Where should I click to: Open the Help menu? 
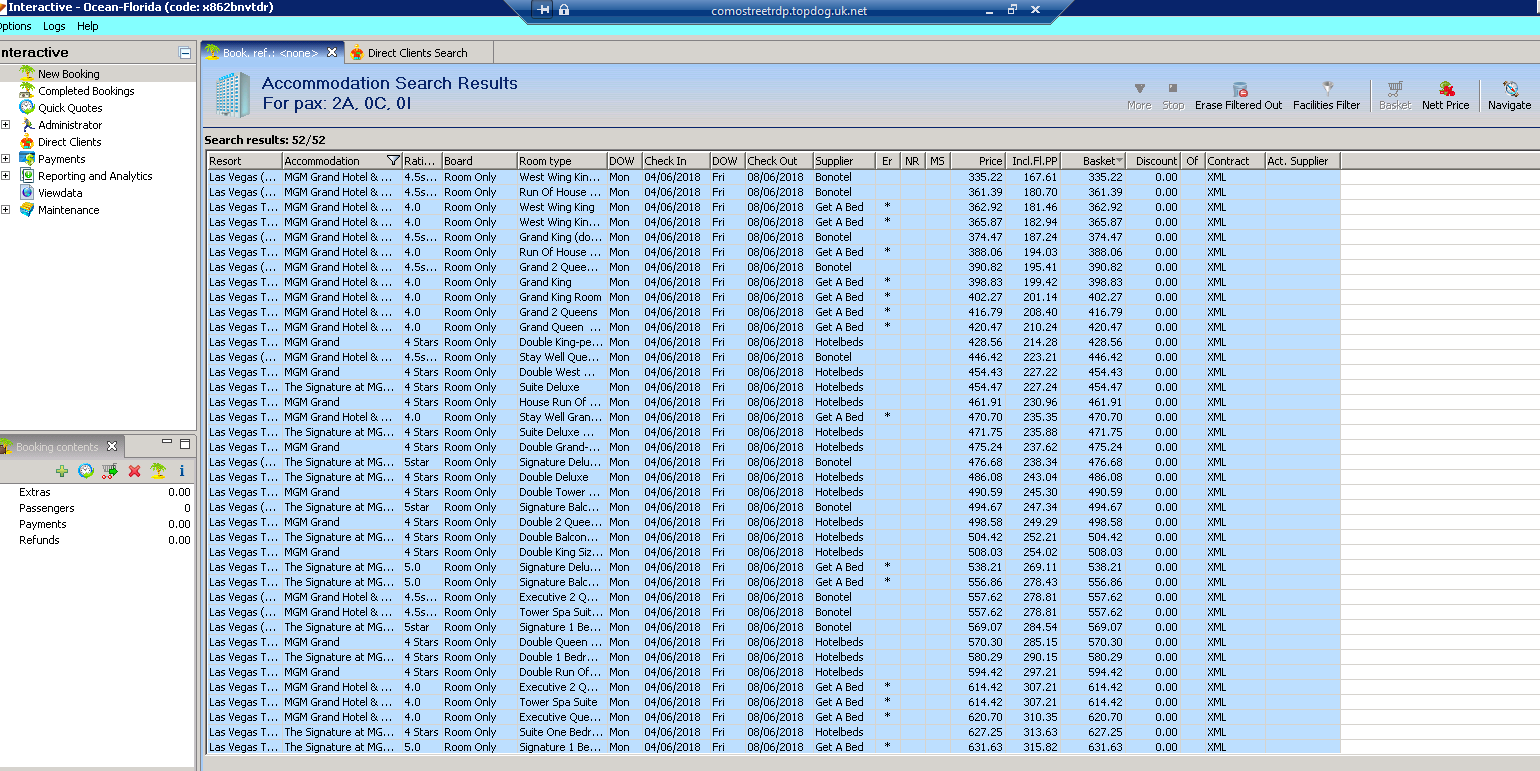(88, 26)
